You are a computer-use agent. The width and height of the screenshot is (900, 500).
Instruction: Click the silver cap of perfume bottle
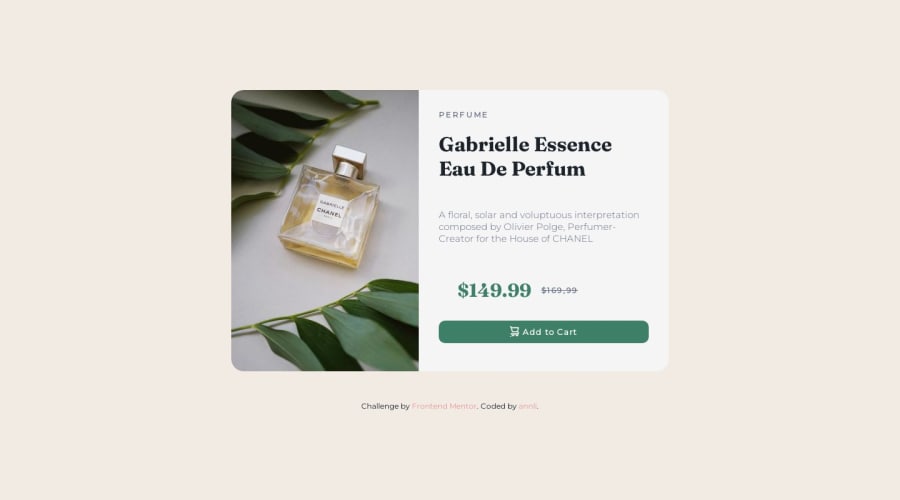[348, 161]
